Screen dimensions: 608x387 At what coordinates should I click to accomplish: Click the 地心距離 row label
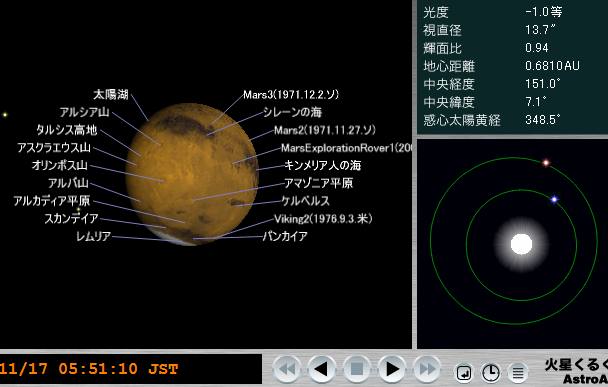click(449, 66)
